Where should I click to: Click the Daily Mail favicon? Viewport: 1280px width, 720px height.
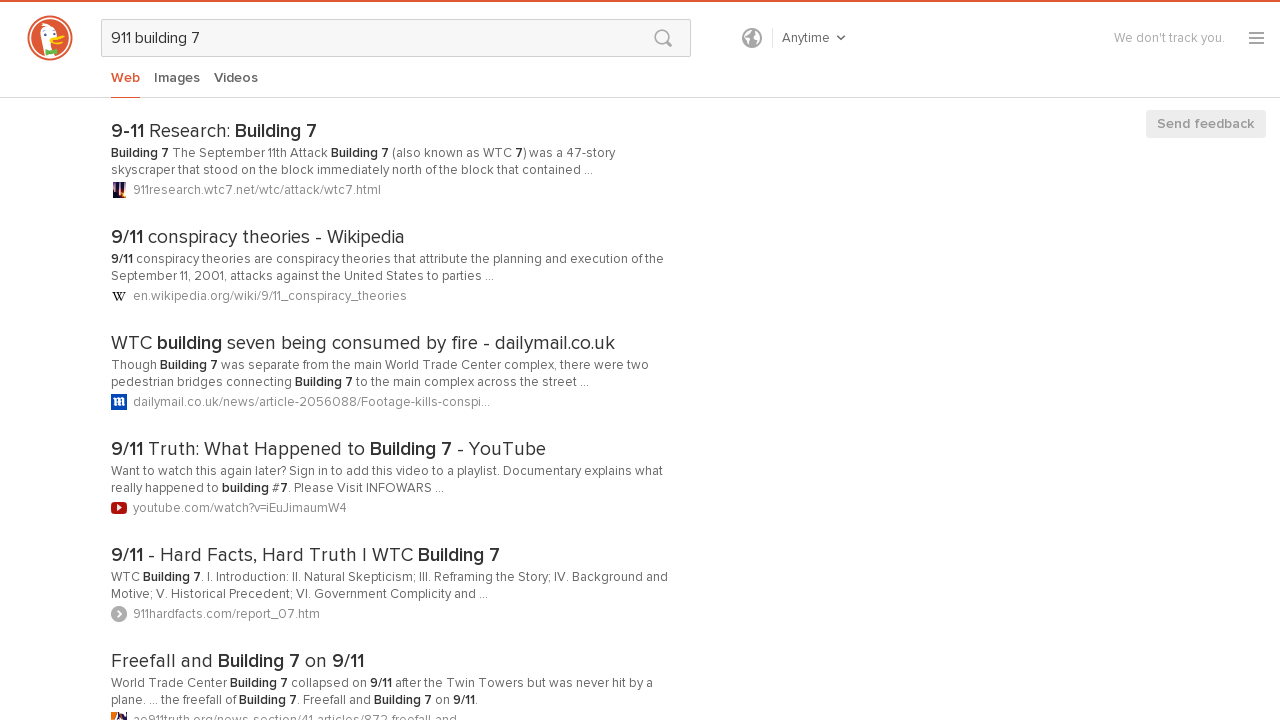(119, 402)
